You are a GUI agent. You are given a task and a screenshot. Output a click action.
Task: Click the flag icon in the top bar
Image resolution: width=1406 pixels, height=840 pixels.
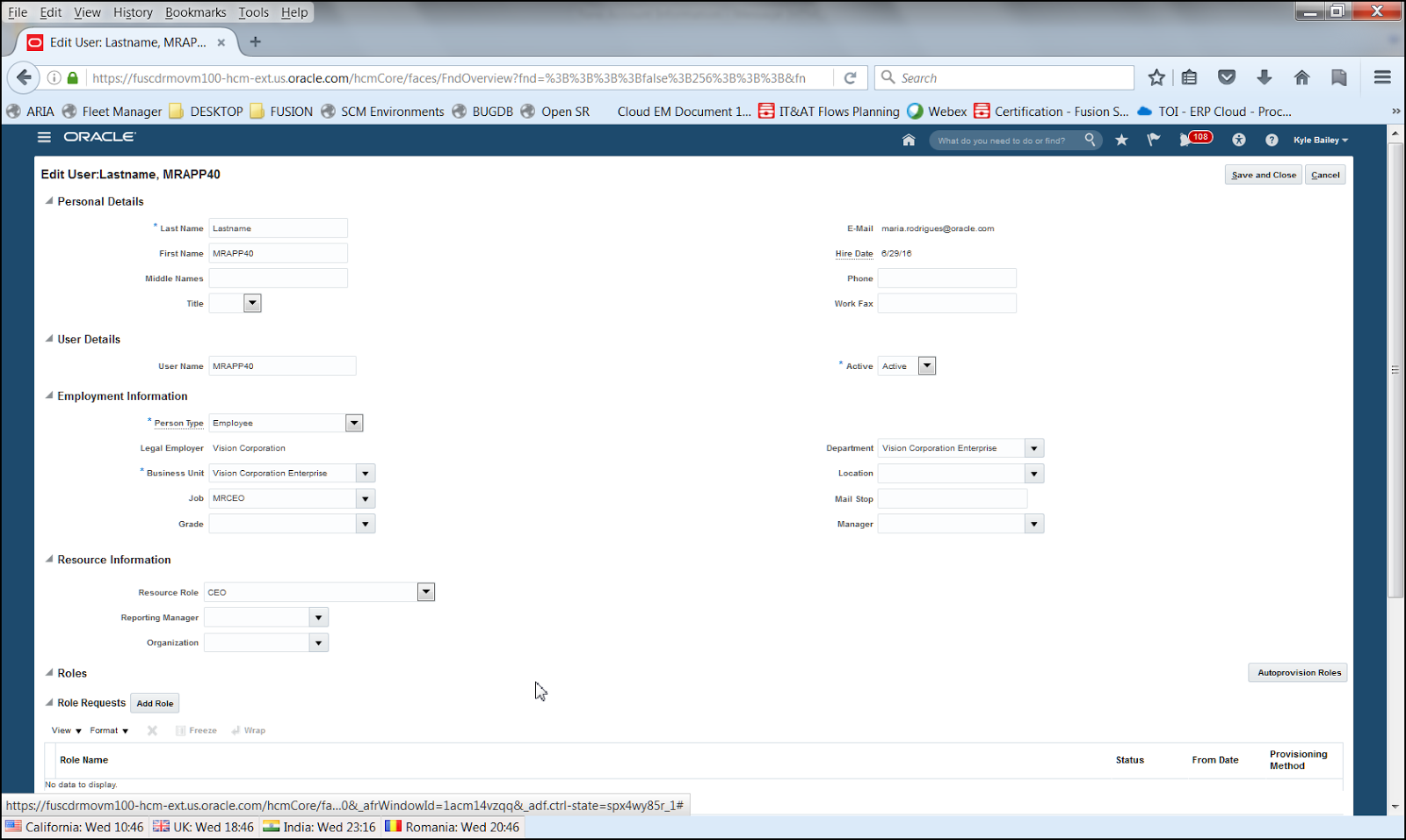(1153, 139)
